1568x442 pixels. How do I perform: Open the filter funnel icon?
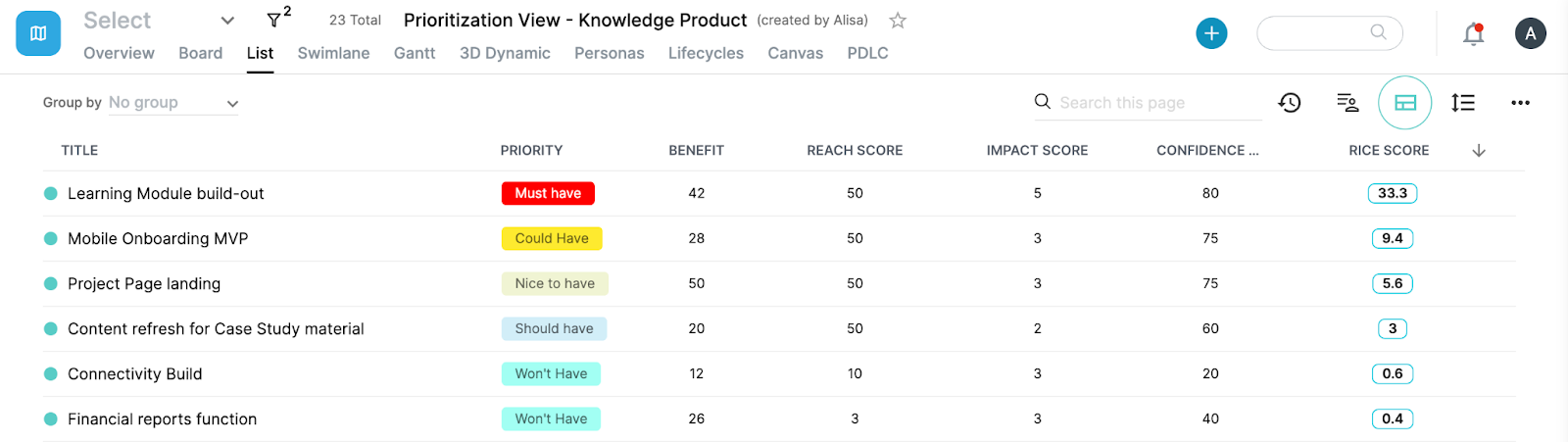(274, 21)
